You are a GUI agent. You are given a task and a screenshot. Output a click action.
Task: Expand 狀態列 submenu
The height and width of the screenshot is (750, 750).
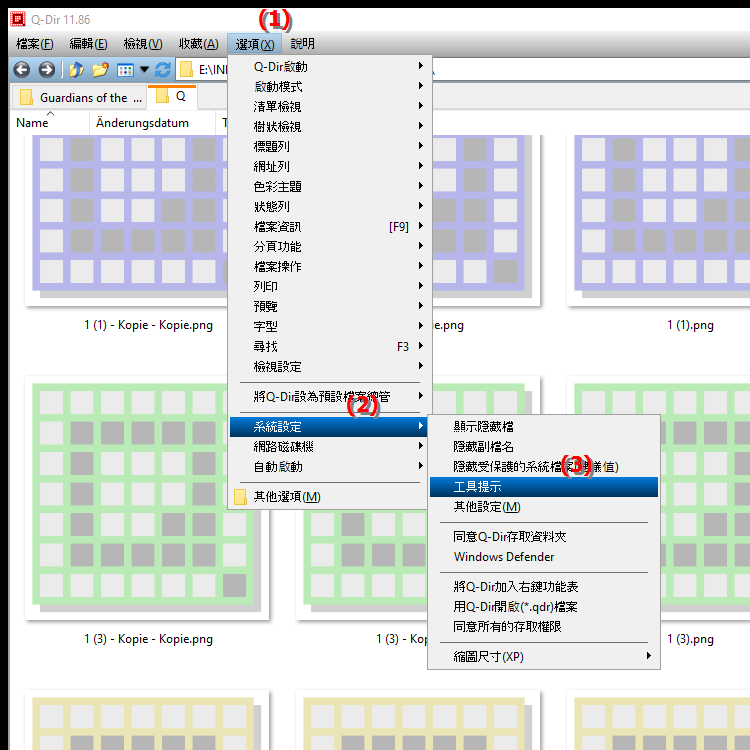(x=330, y=207)
